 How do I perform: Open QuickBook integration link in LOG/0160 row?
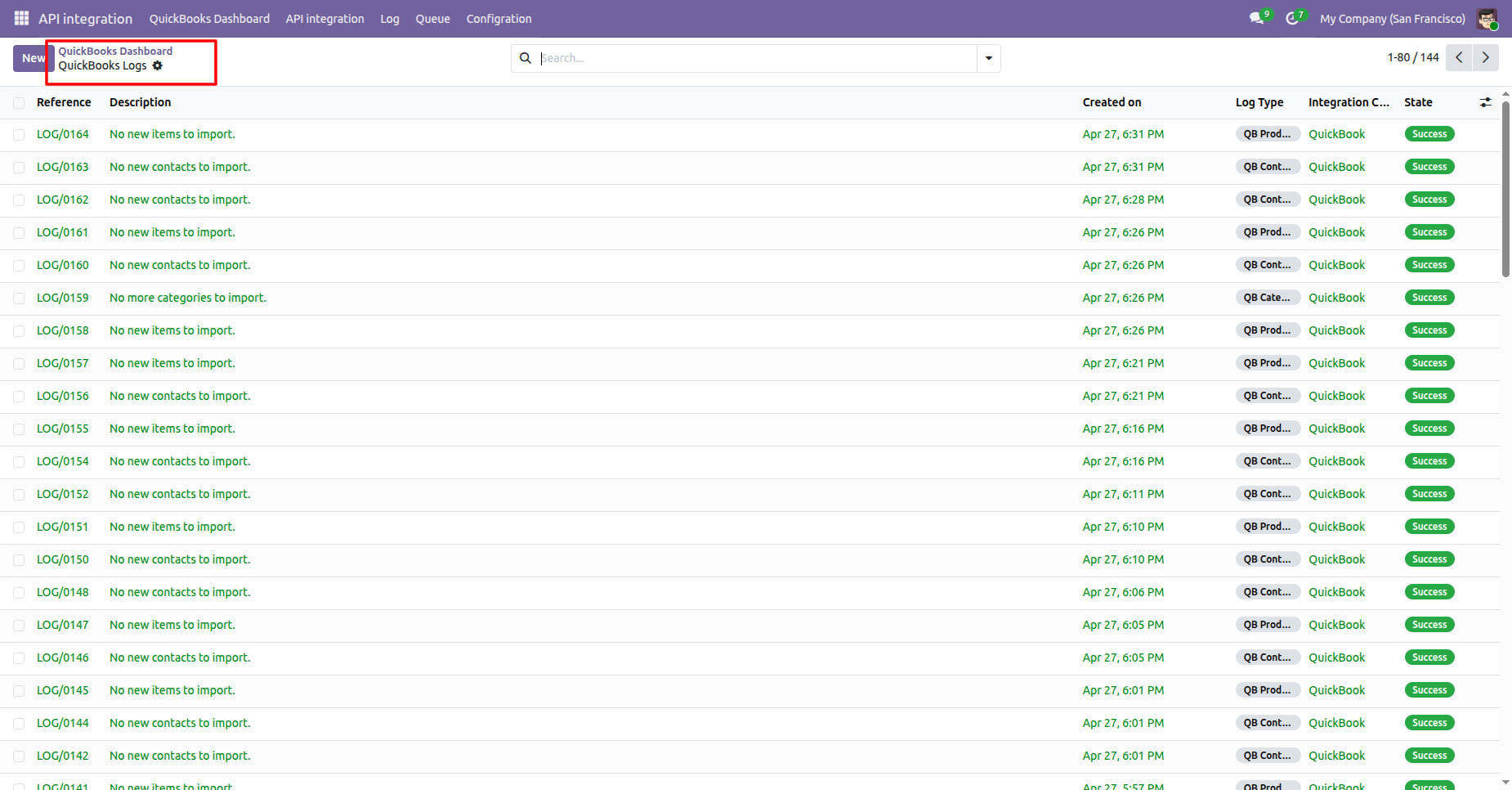[1336, 265]
